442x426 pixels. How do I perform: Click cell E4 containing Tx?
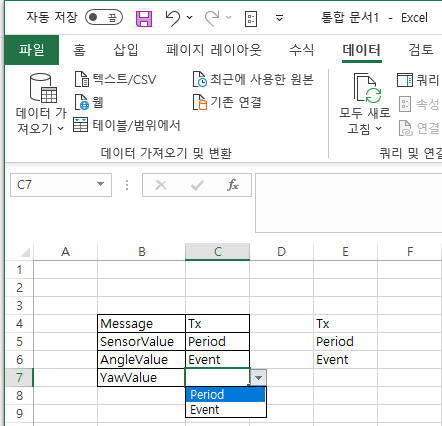coord(346,324)
